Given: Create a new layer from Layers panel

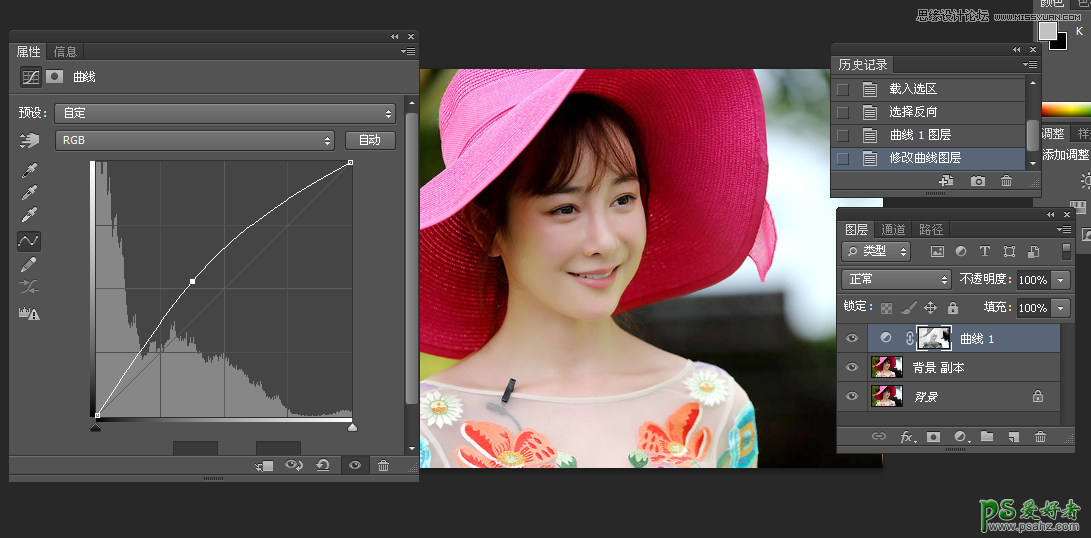Looking at the screenshot, I should pos(1012,437).
